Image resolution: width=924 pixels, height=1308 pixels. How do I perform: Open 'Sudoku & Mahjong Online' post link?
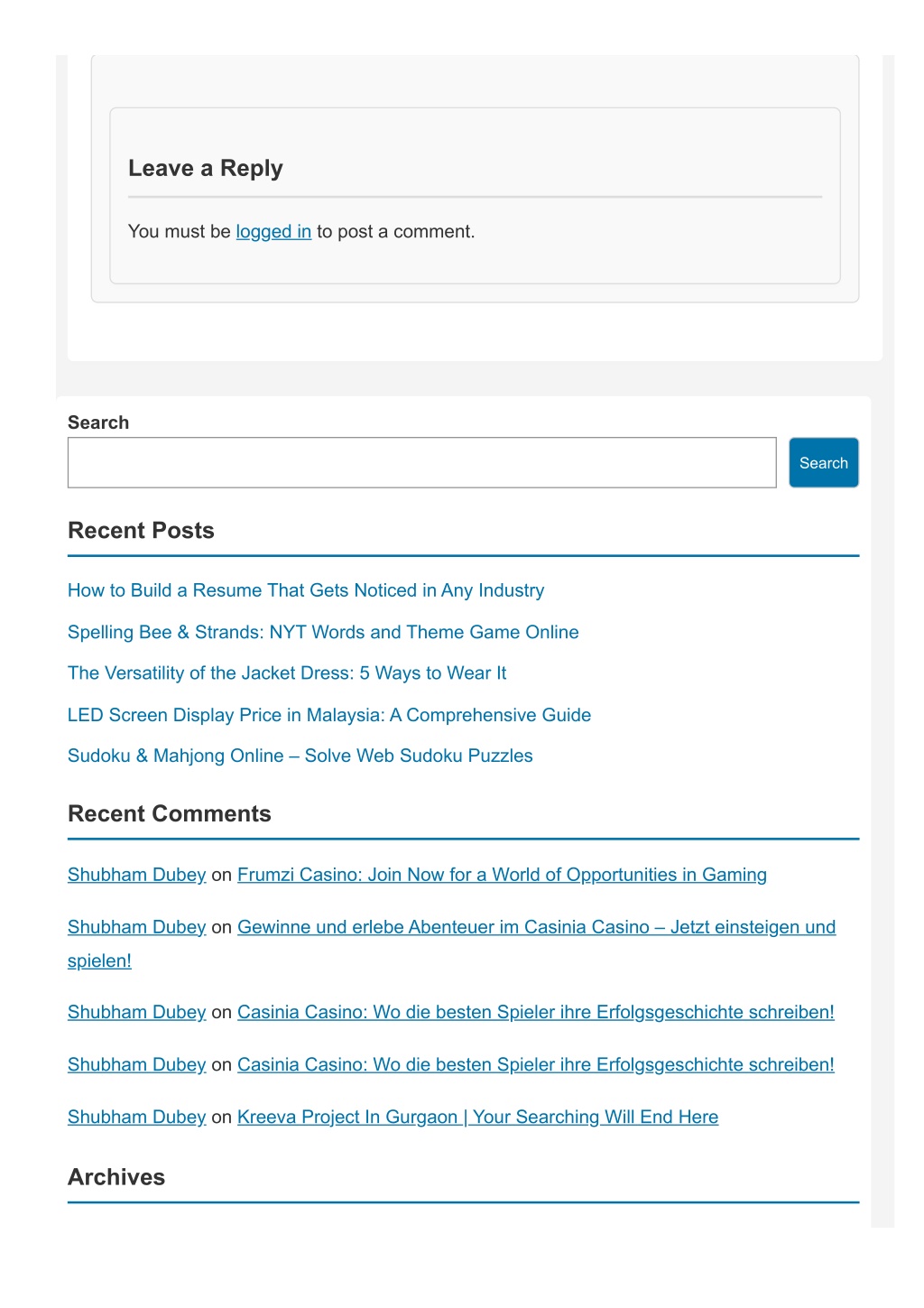pos(300,756)
